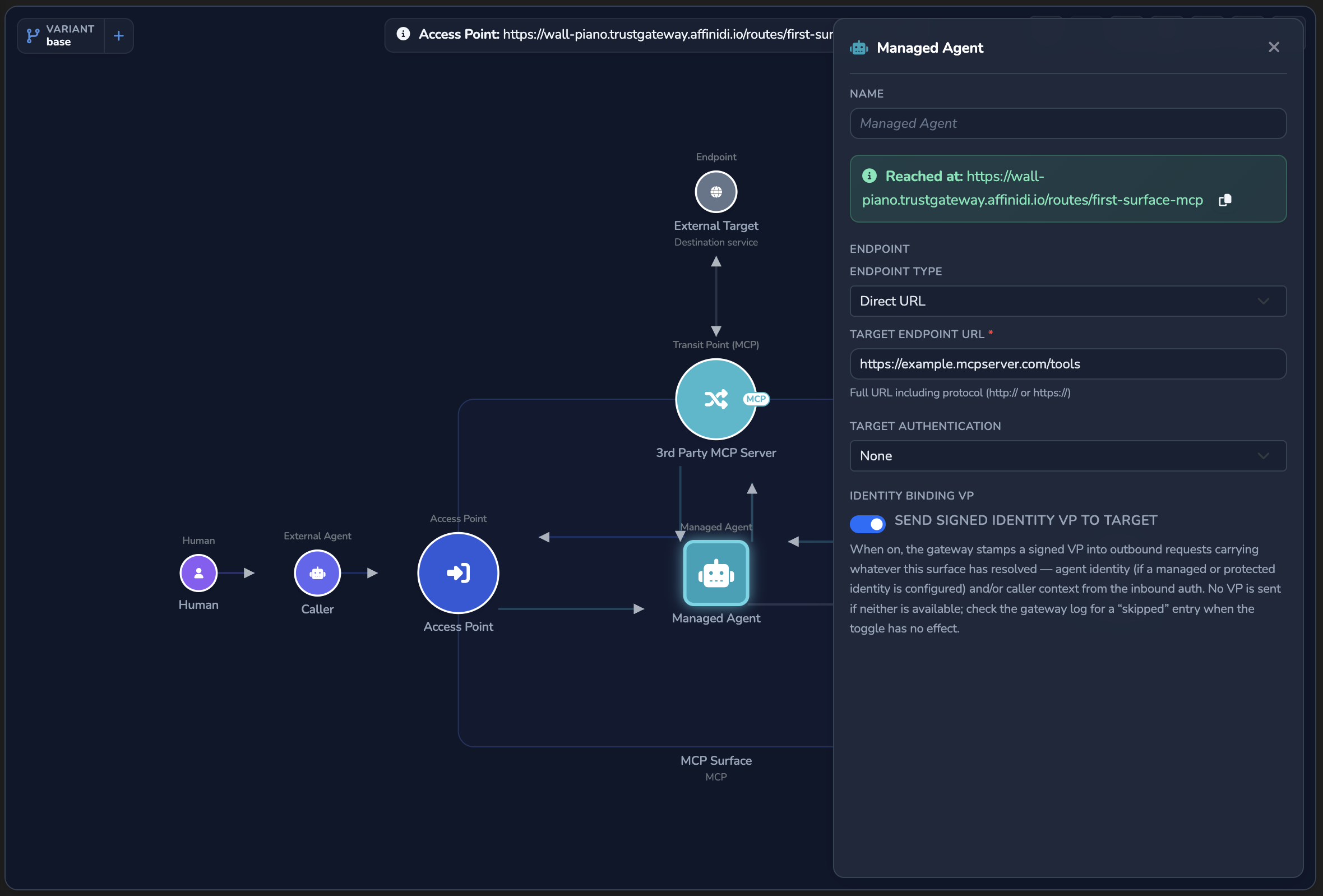Select the base variant tab
The image size is (1323, 896).
pos(61,36)
